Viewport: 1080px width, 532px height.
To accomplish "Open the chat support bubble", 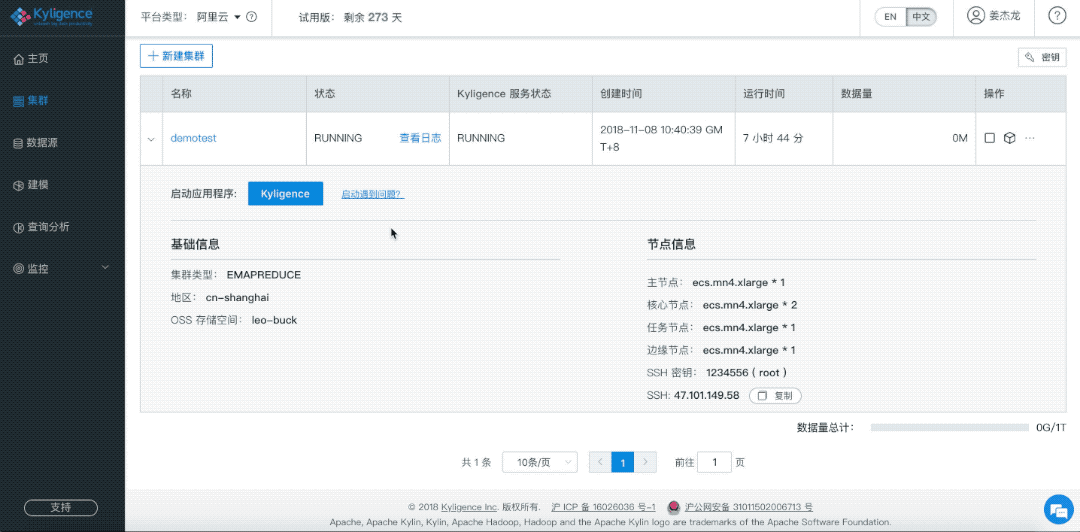I will point(1057,510).
